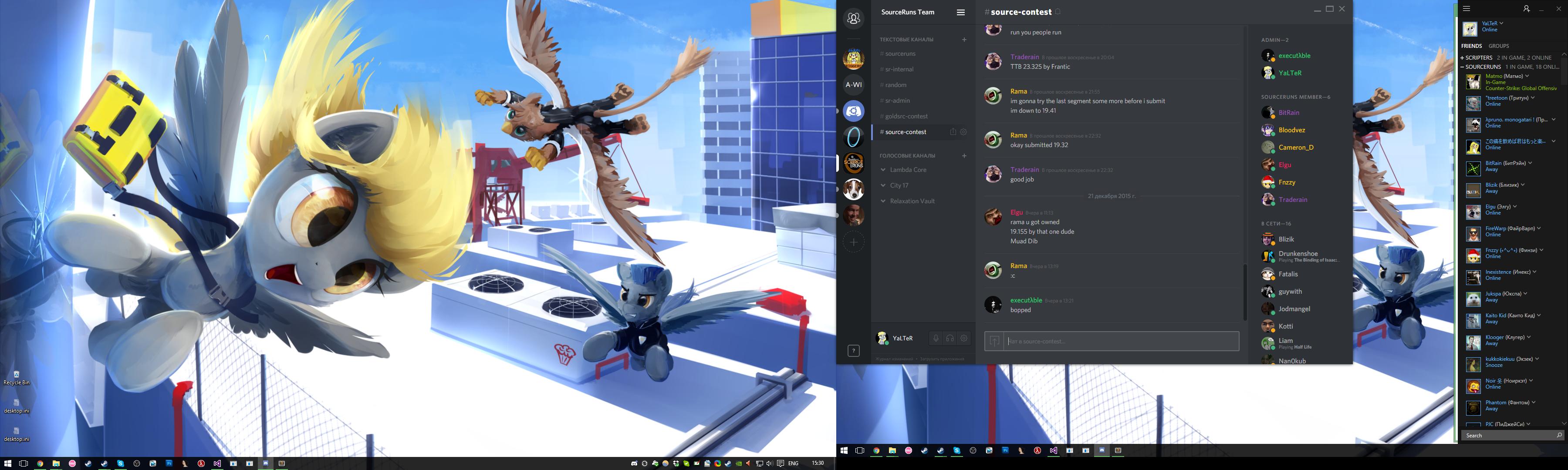
Task: Toggle source-contest channel notification bell
Action: (1058, 12)
